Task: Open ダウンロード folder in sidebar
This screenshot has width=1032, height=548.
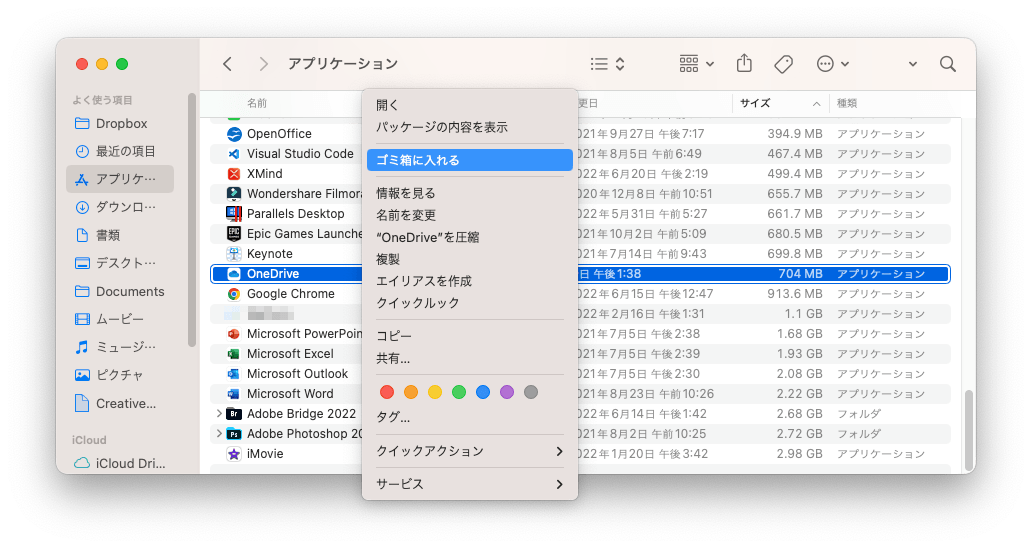Action: click(125, 208)
